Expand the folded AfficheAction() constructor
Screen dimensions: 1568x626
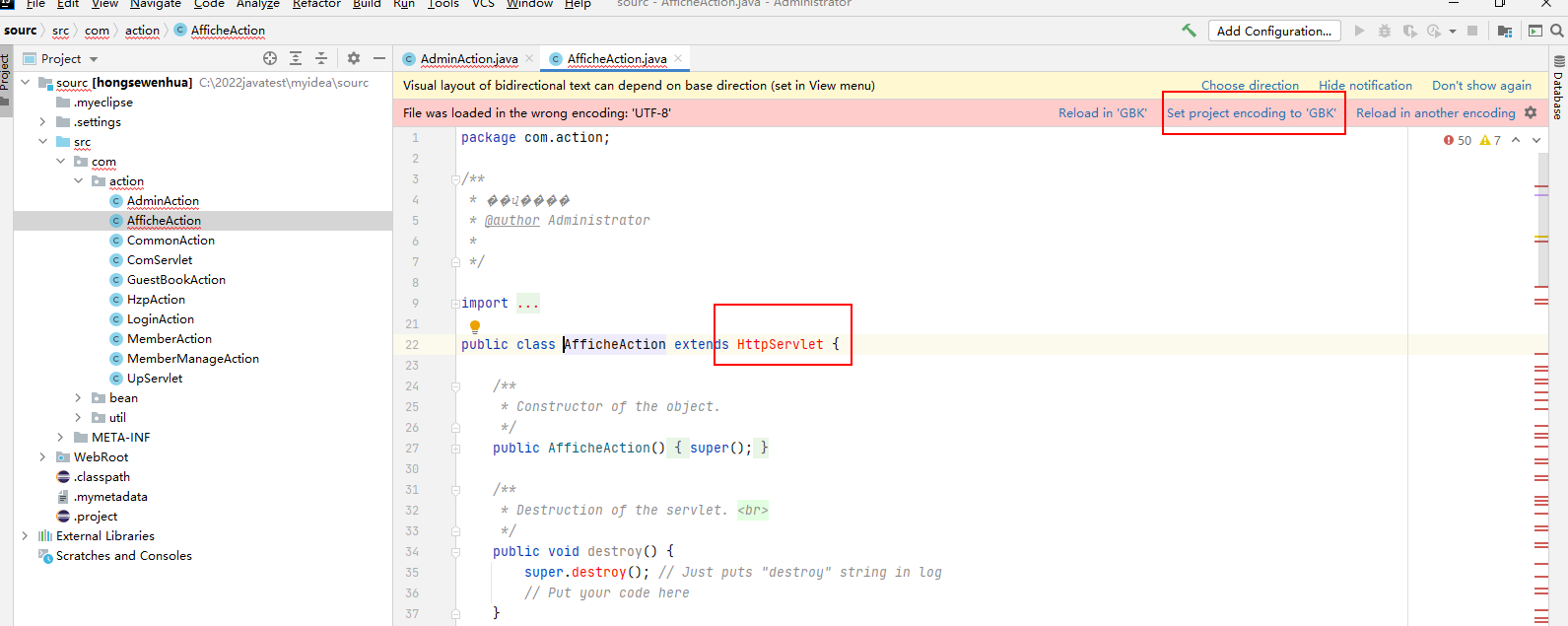(455, 448)
